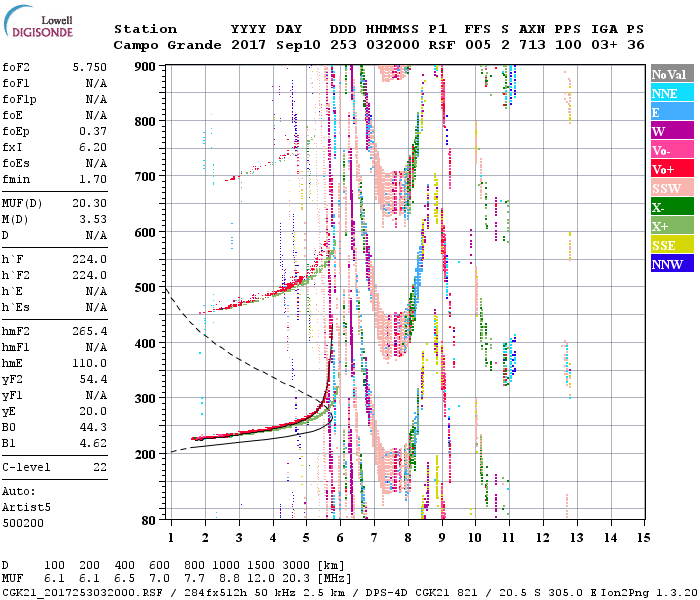
Task: Click the Lowell Digisonde logo
Action: pos(38,22)
